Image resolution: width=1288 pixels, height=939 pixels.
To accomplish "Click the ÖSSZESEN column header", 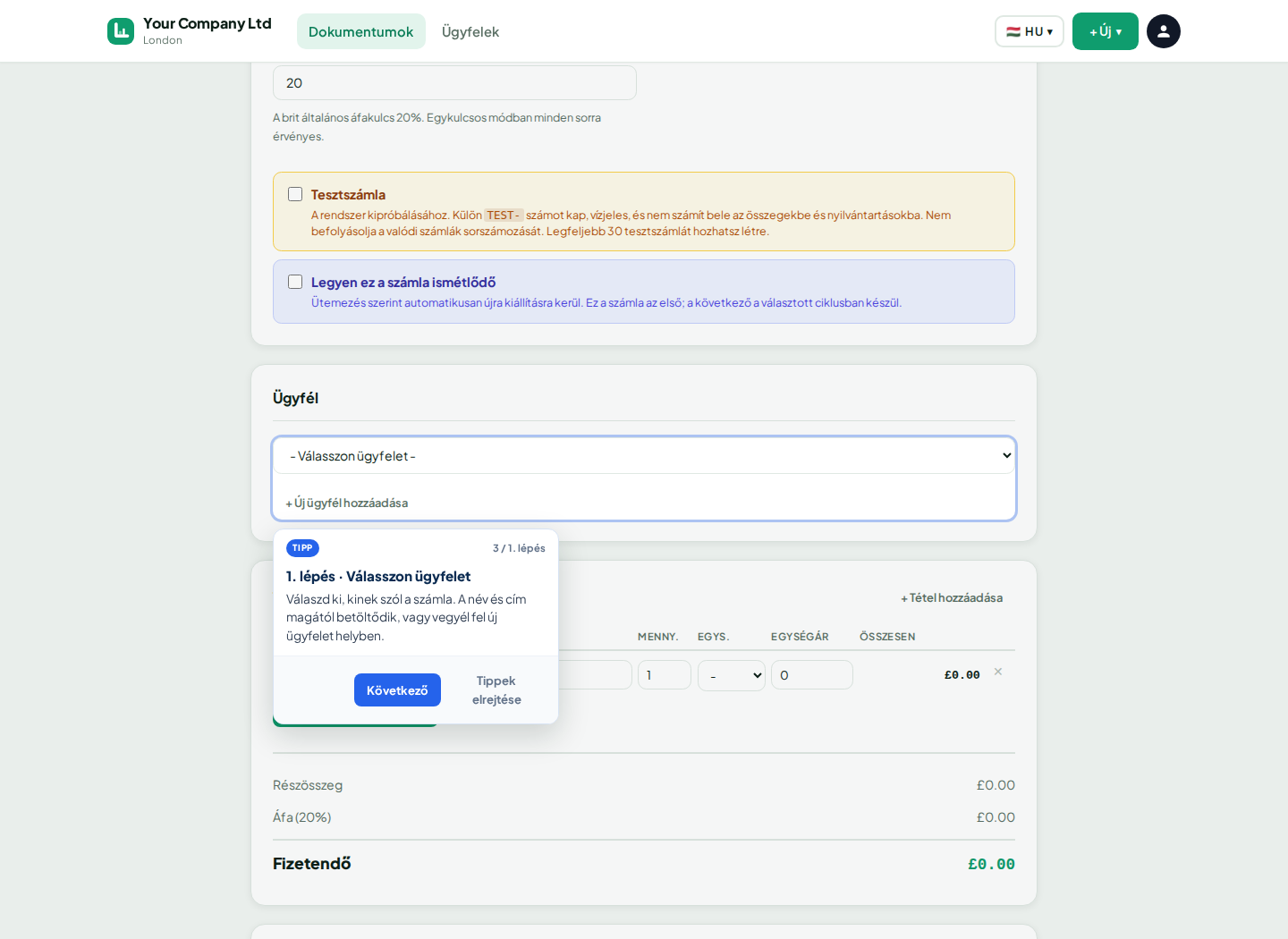I will pyautogui.click(x=887, y=637).
